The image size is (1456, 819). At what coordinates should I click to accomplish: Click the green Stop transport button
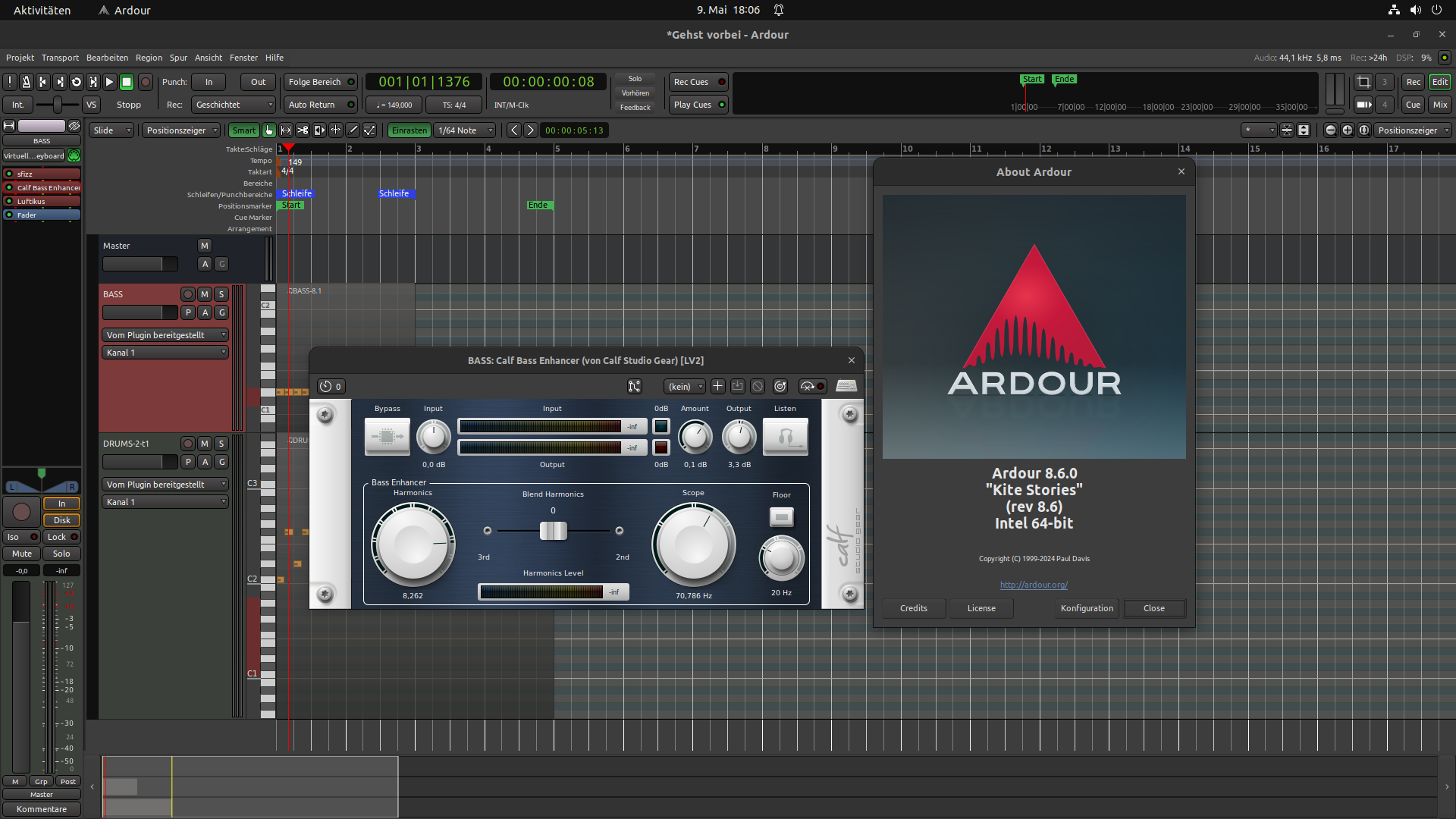tap(127, 82)
